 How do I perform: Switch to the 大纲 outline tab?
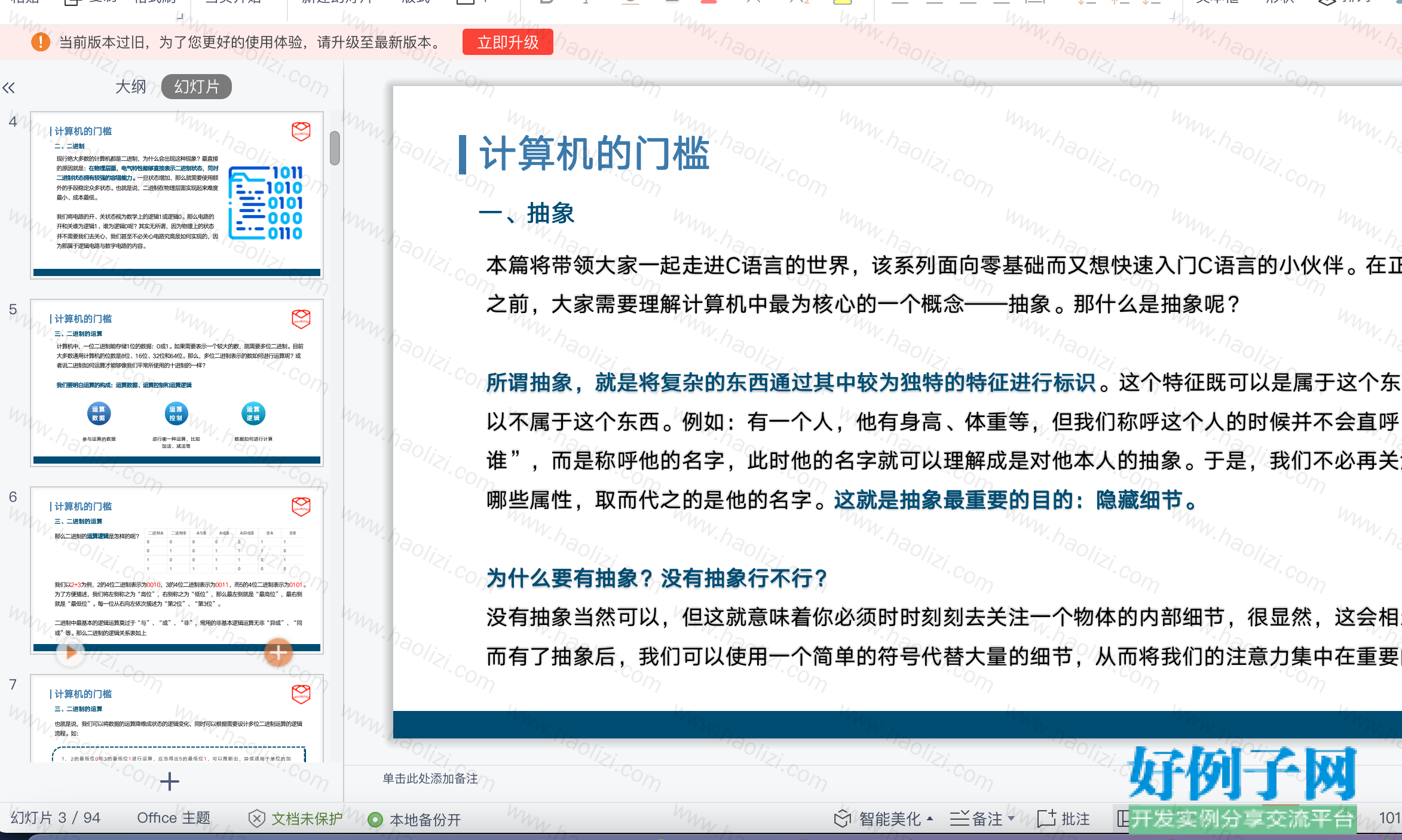pyautogui.click(x=130, y=87)
